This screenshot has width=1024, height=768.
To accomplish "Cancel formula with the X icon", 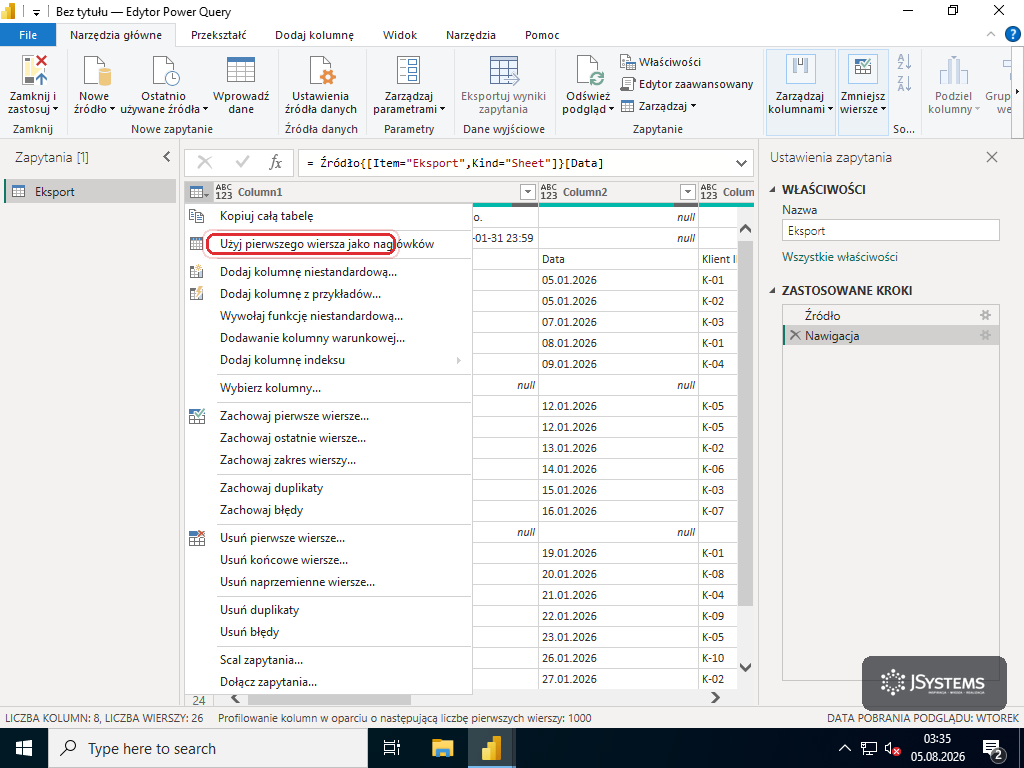I will pyautogui.click(x=205, y=163).
